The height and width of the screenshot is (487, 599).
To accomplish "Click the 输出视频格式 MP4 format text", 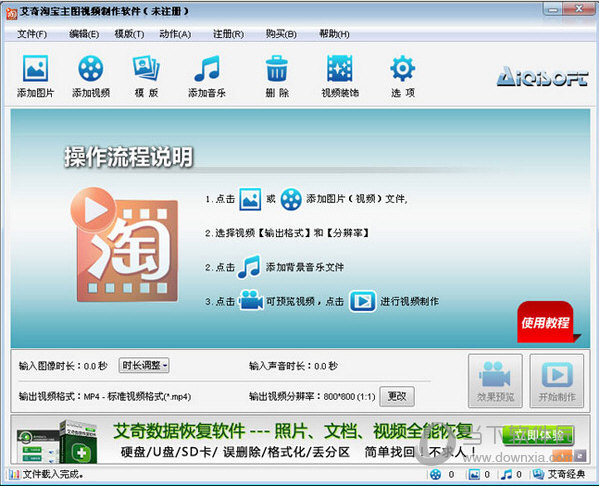I will click(105, 397).
